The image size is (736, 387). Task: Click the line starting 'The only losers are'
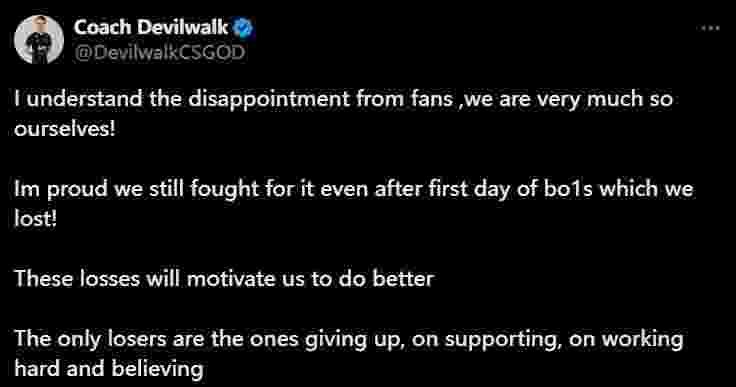348,339
